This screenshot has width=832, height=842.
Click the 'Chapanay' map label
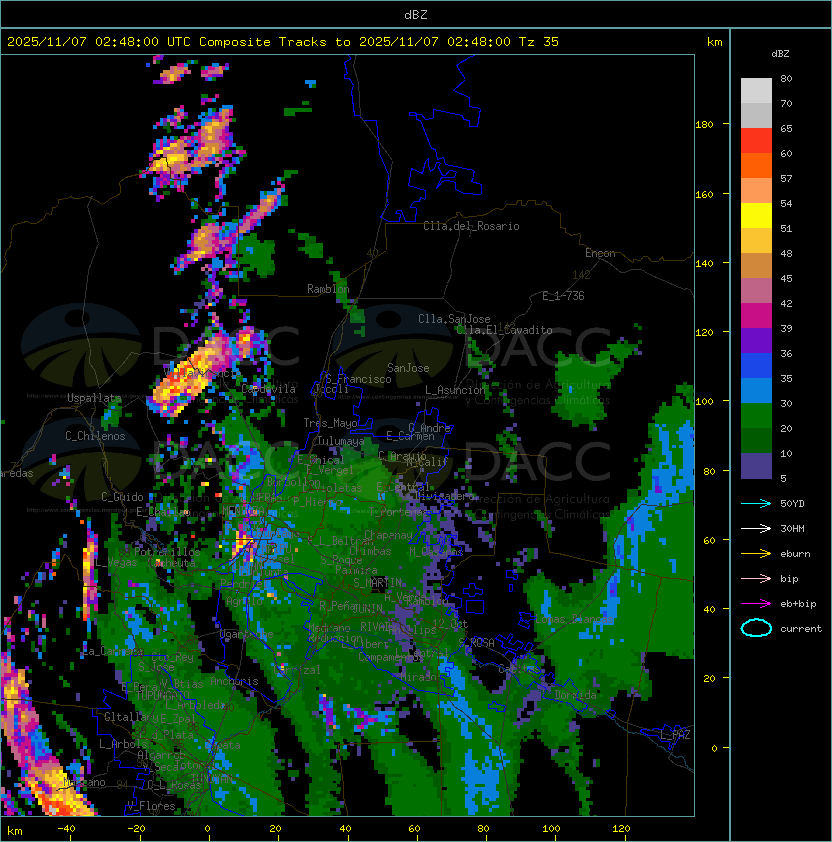click(388, 535)
